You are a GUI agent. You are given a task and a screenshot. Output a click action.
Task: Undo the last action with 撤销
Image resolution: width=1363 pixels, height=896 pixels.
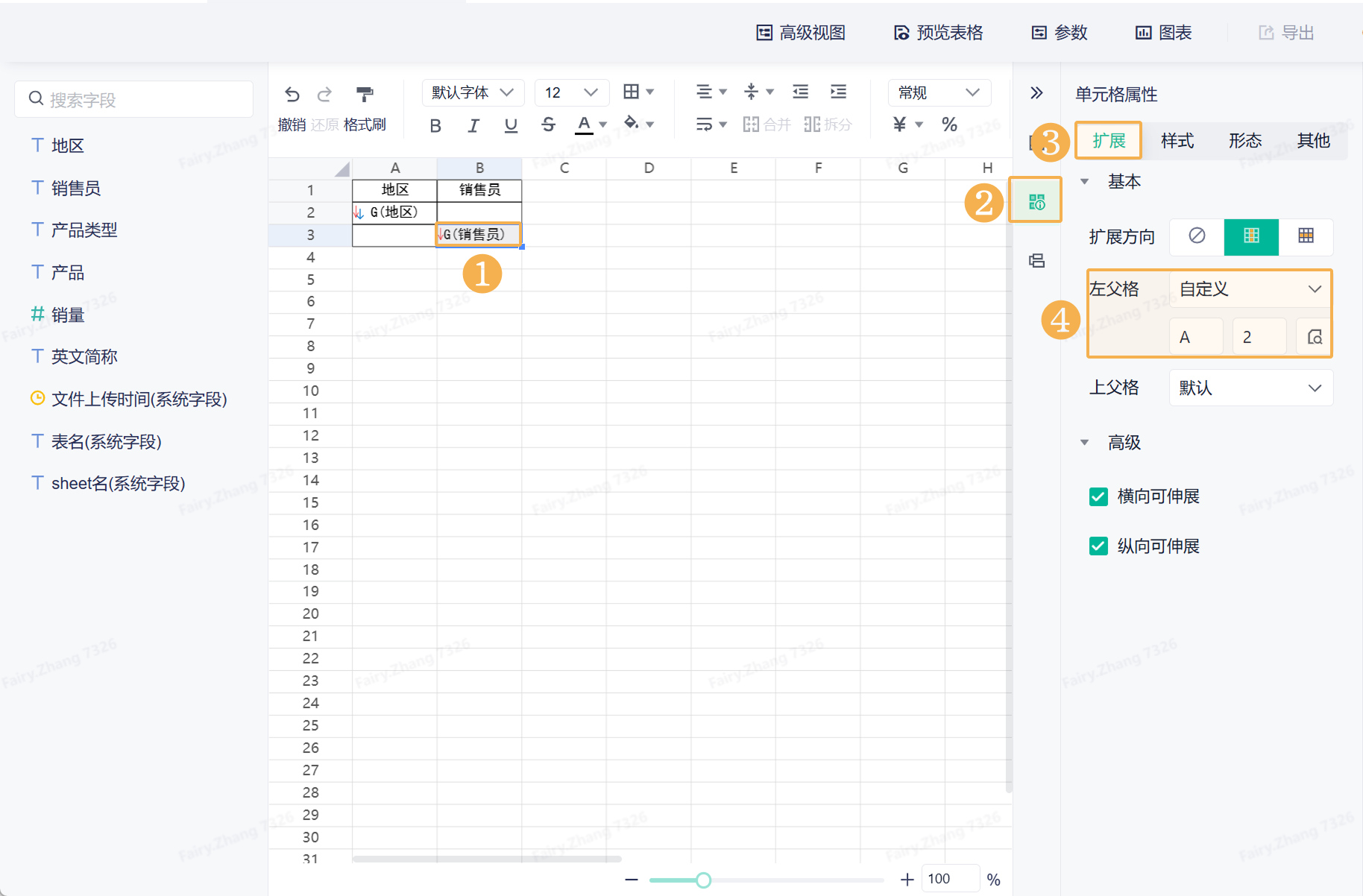292,95
